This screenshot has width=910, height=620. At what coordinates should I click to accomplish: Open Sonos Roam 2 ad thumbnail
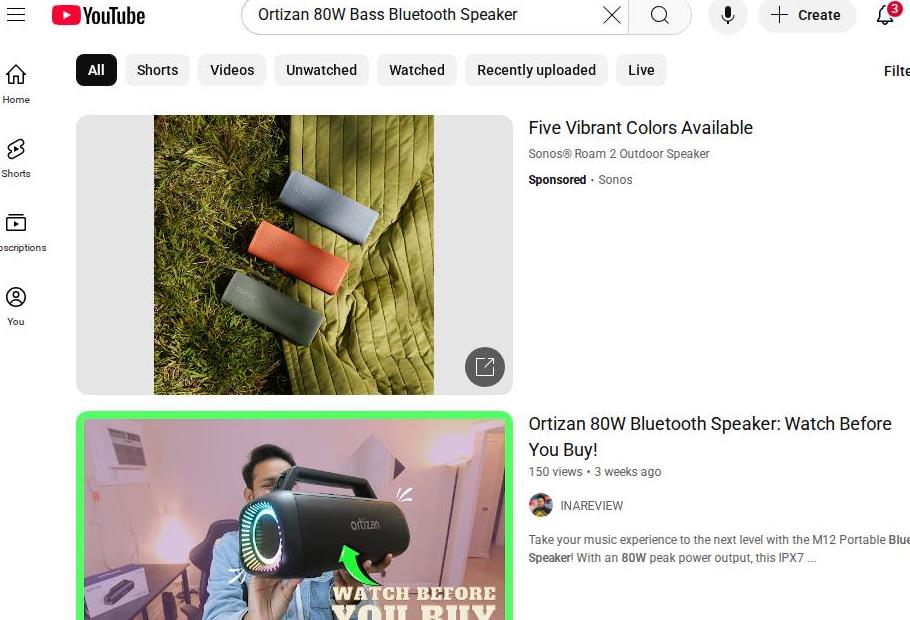click(294, 254)
